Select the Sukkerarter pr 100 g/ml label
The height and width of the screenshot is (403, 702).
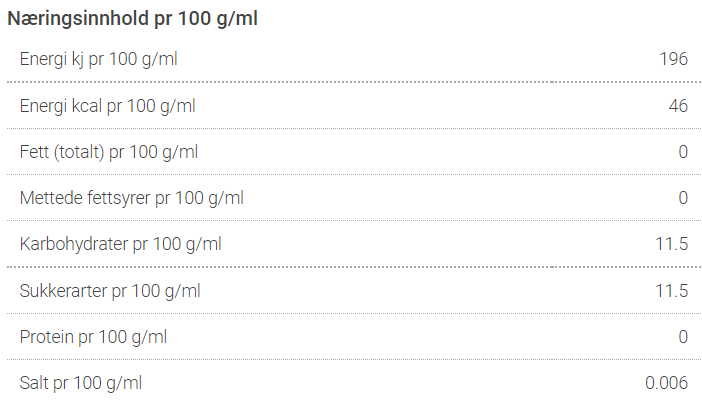(x=110, y=292)
